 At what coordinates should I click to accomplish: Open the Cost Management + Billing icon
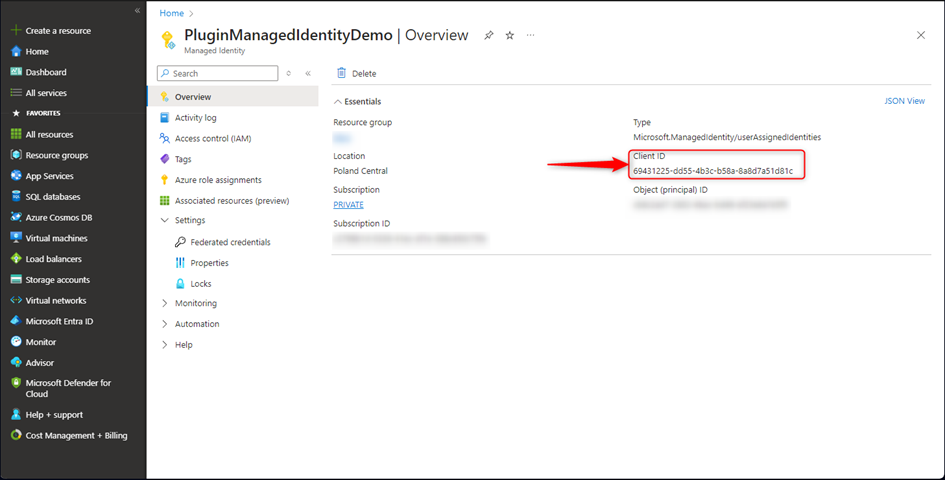[16, 435]
